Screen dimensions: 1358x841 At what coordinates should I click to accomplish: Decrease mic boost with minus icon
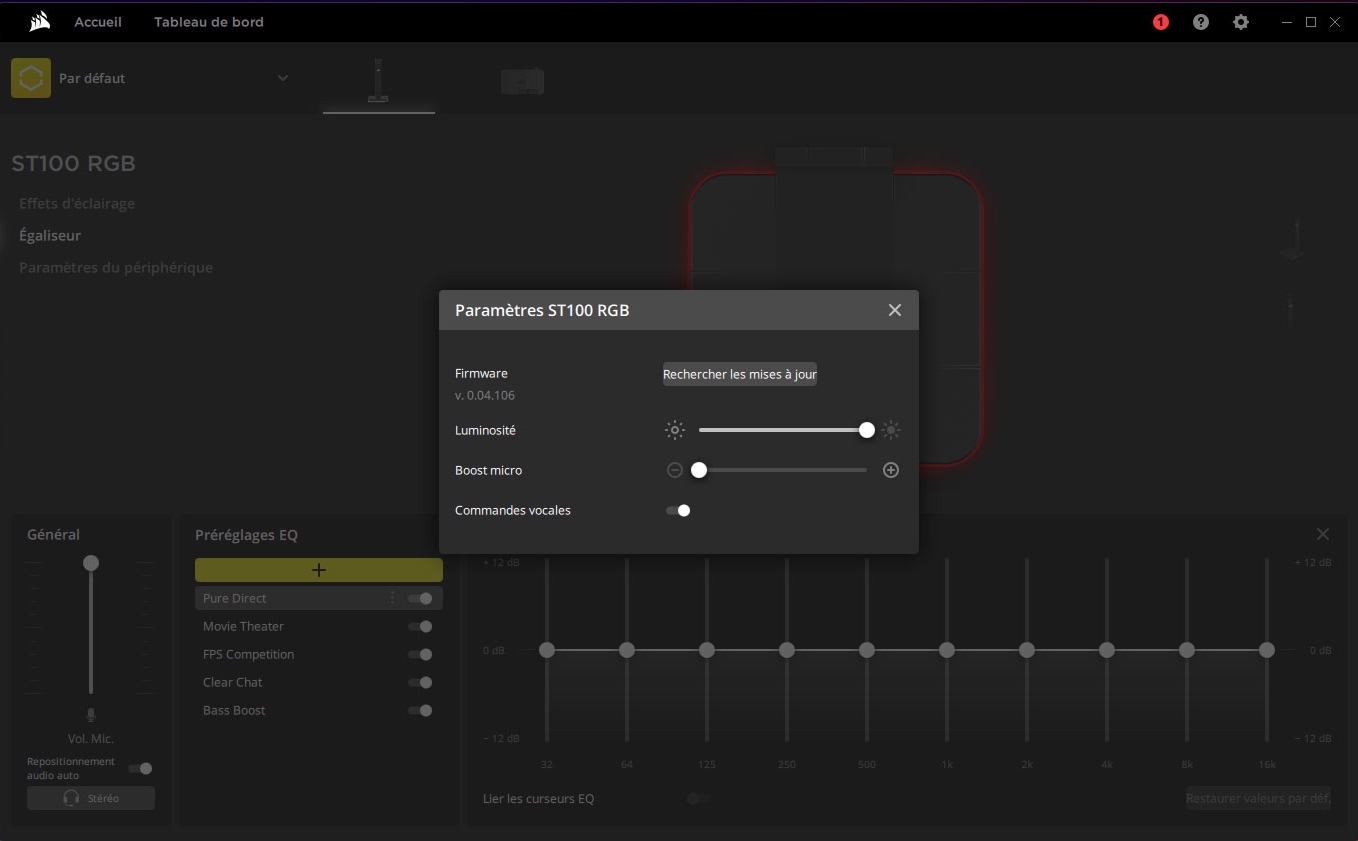675,470
